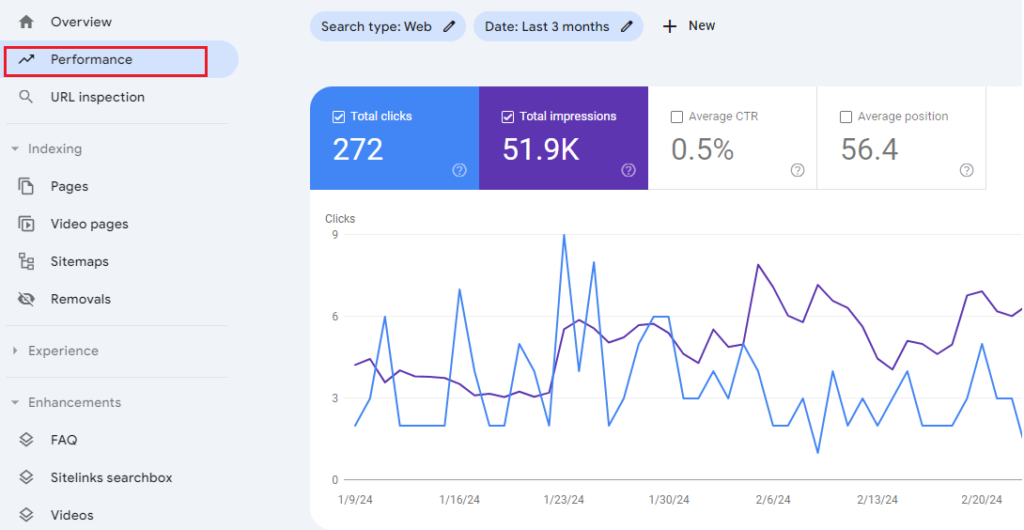Select Performance in the sidebar
This screenshot has height=530, width=1024.
[121, 59]
